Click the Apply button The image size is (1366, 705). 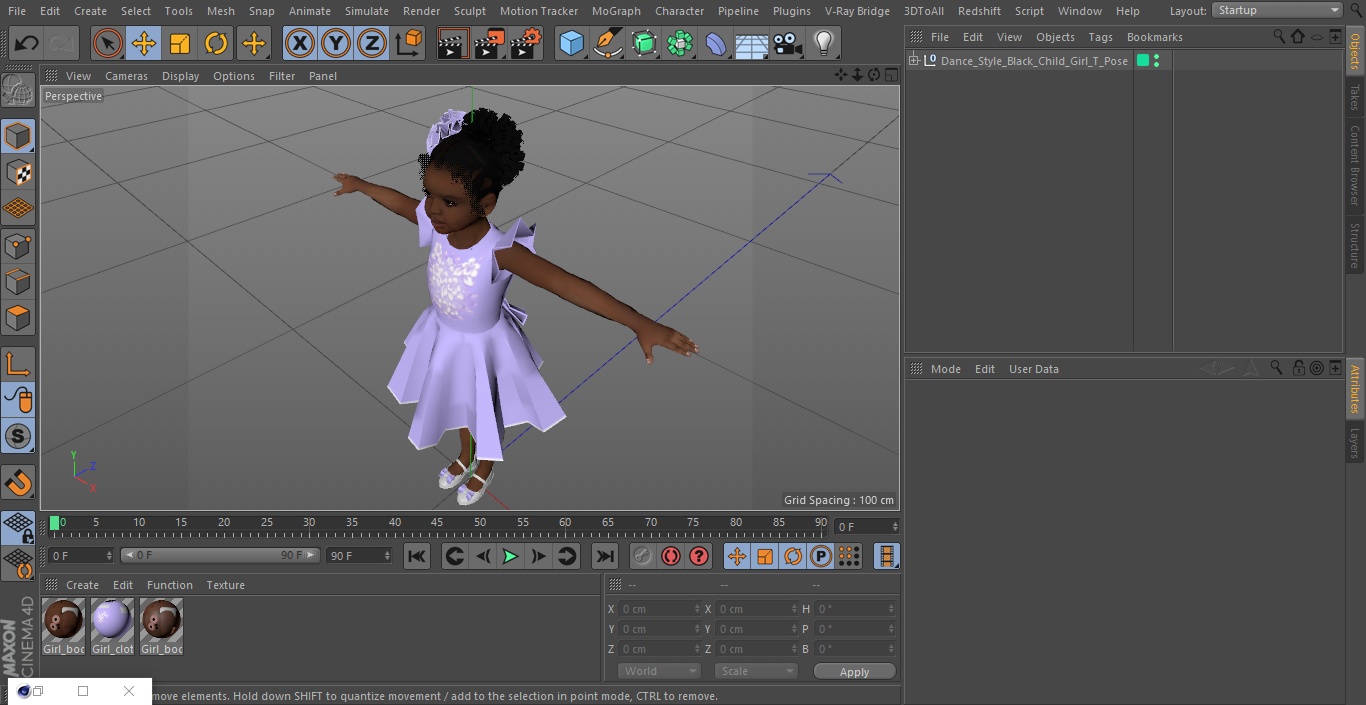tap(854, 672)
